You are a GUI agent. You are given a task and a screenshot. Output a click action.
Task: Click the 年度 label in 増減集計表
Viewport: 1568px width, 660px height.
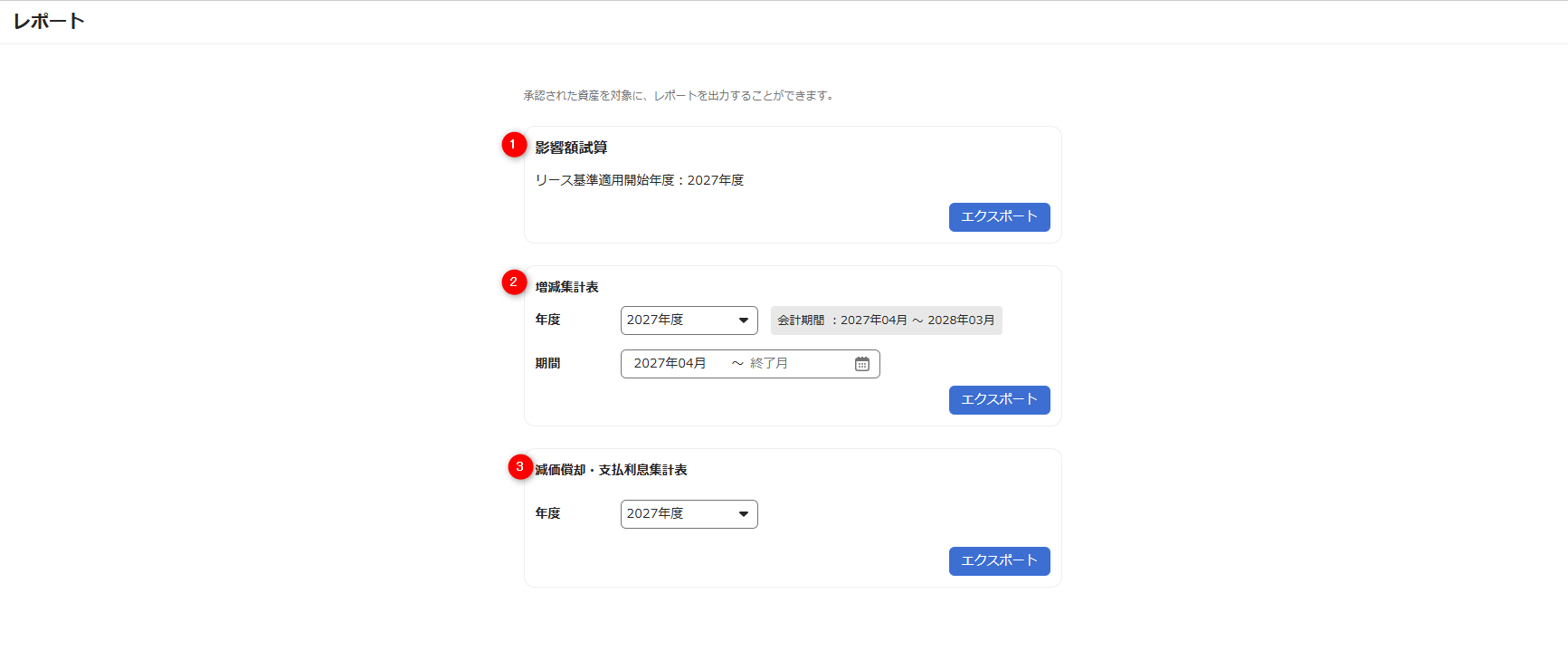(547, 320)
